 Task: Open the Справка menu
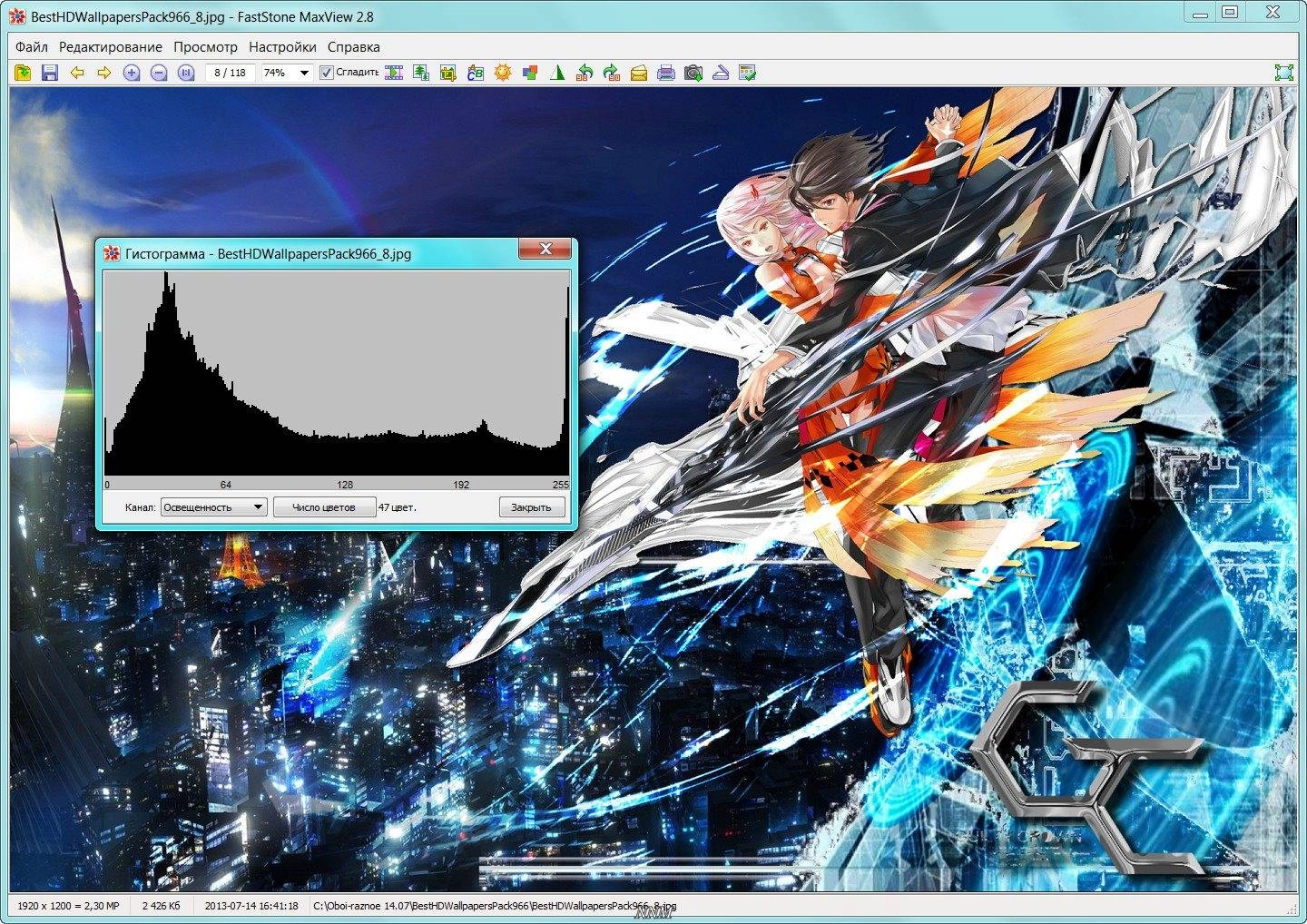click(354, 47)
